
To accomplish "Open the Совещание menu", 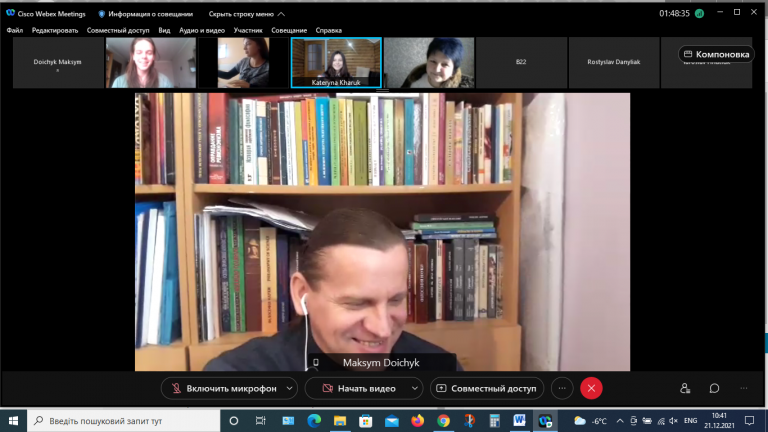I will [289, 30].
